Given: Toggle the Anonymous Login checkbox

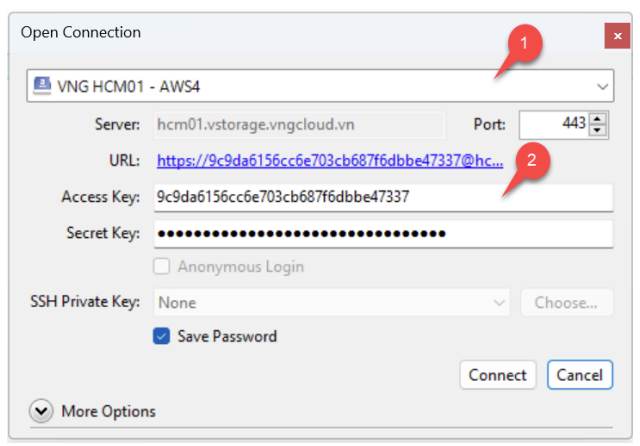Looking at the screenshot, I should pyautogui.click(x=161, y=267).
